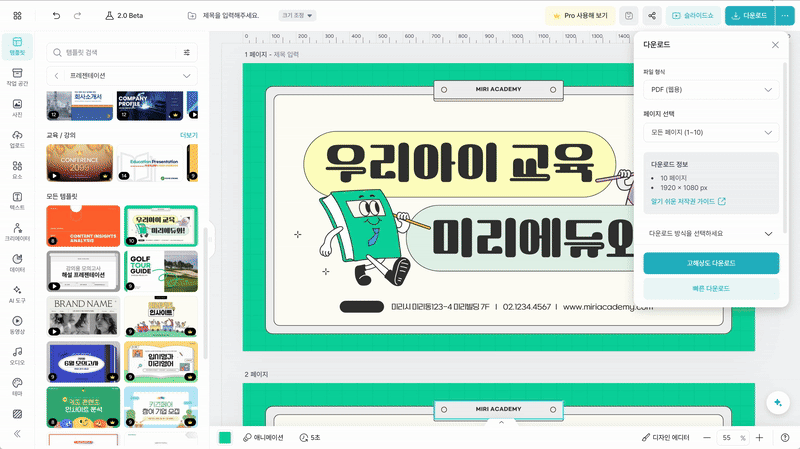This screenshot has height=449, width=800.
Task: Collapse the left sidebar with double chevron
Action: coord(17,433)
